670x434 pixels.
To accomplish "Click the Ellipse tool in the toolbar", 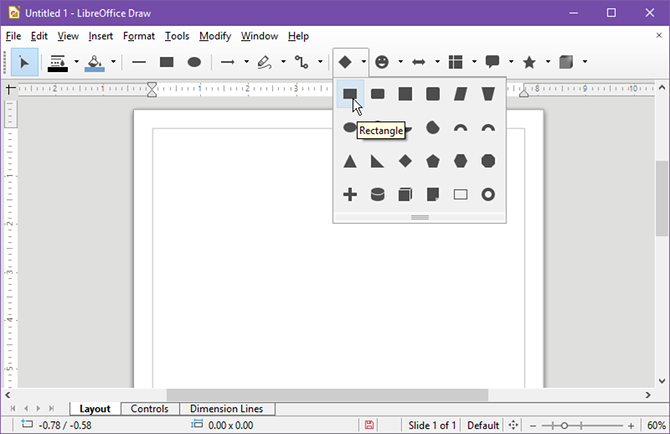I will click(194, 62).
